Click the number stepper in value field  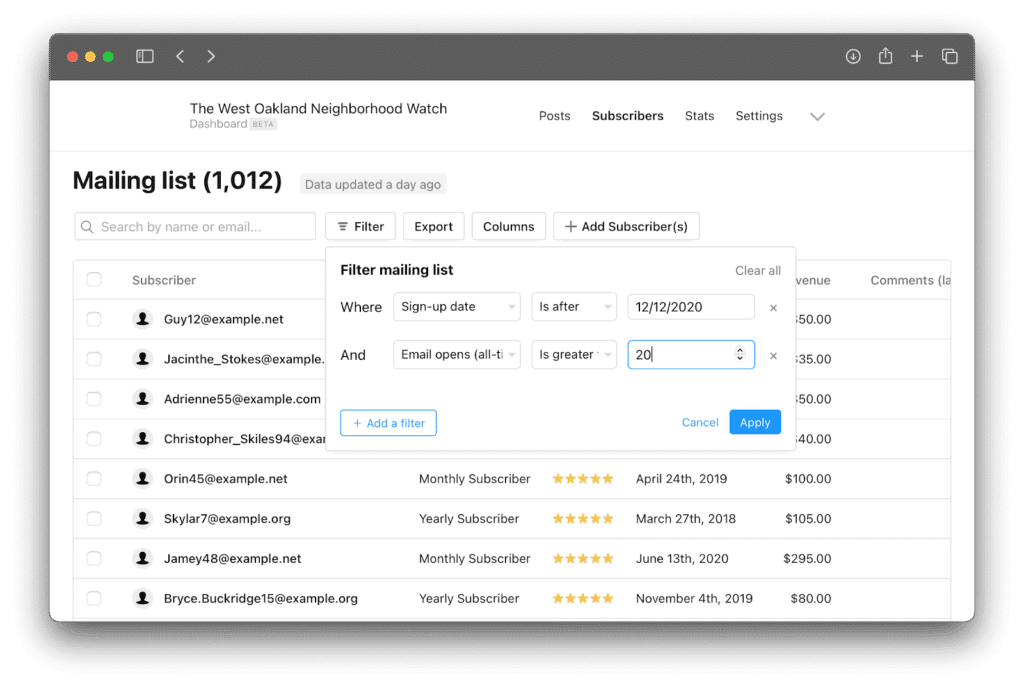pos(740,355)
